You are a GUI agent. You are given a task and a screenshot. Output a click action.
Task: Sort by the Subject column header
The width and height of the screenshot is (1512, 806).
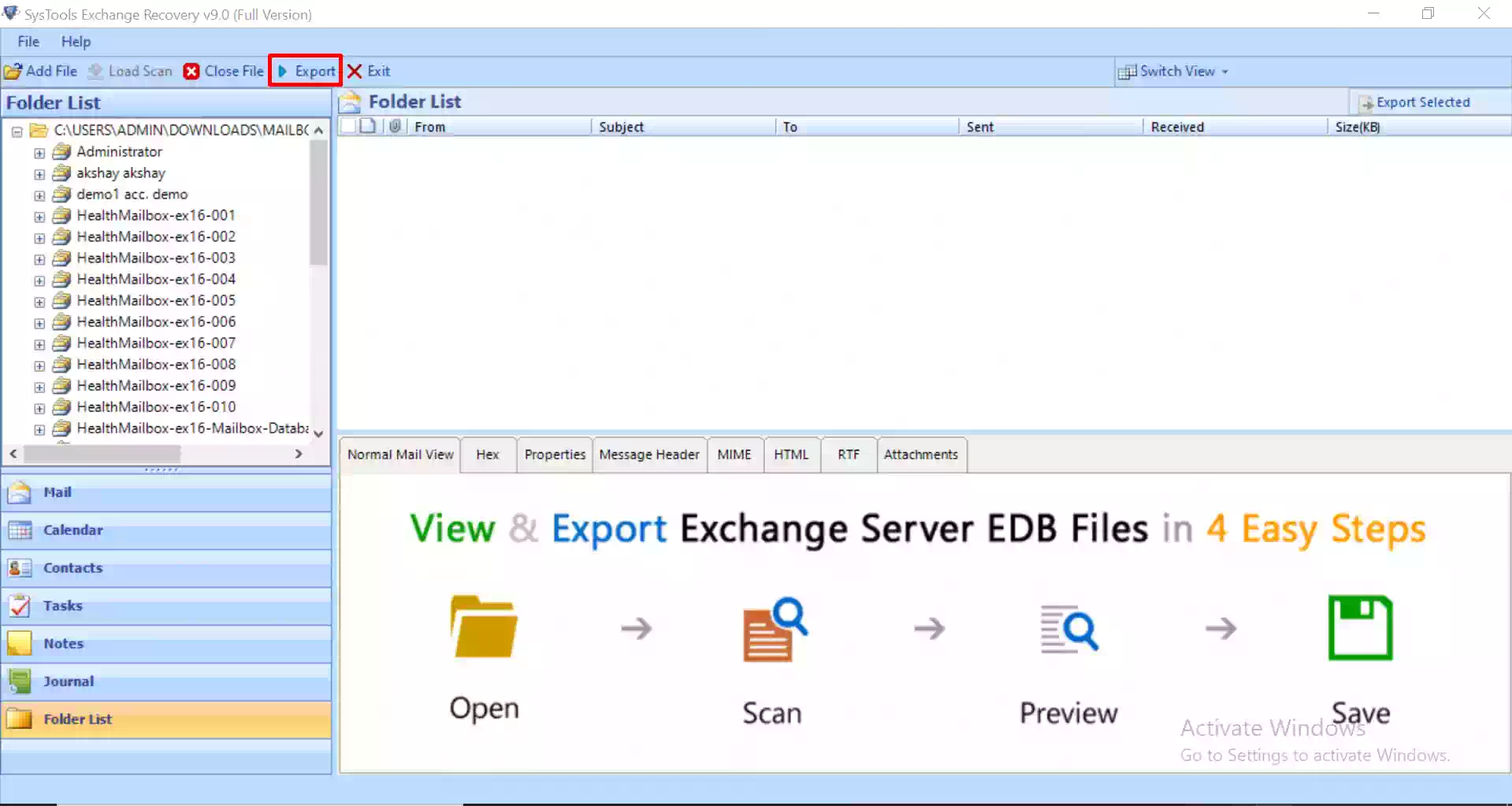click(x=684, y=127)
